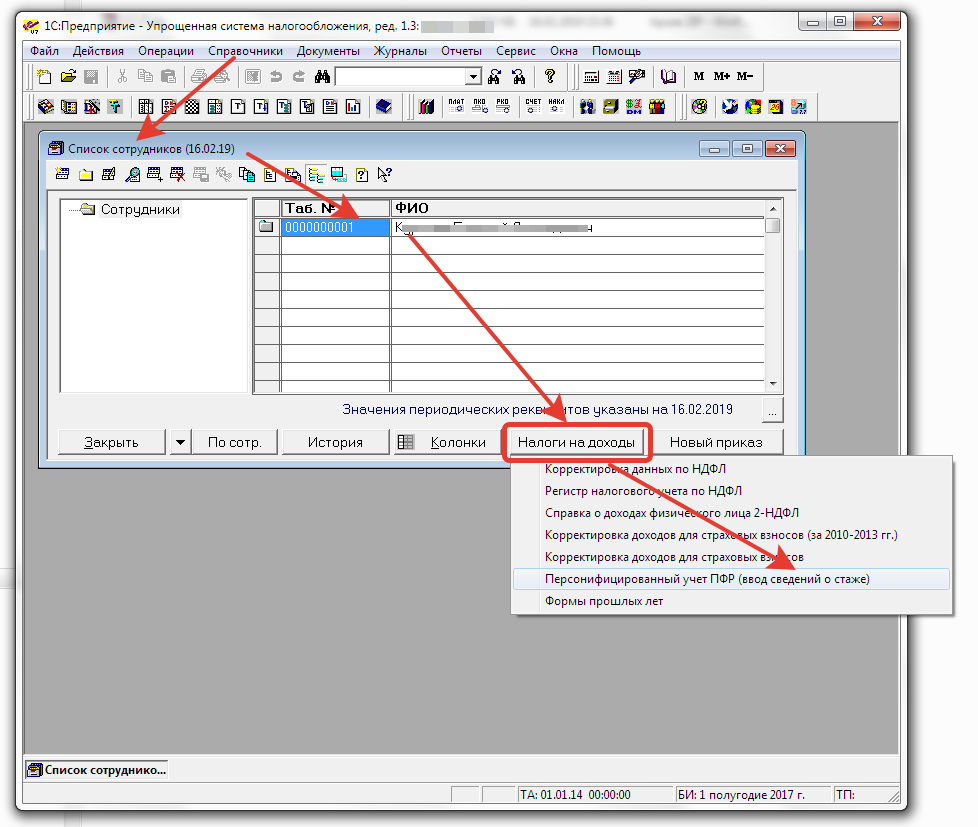Click the M+ memory add button
The height and width of the screenshot is (827, 978).
[722, 77]
